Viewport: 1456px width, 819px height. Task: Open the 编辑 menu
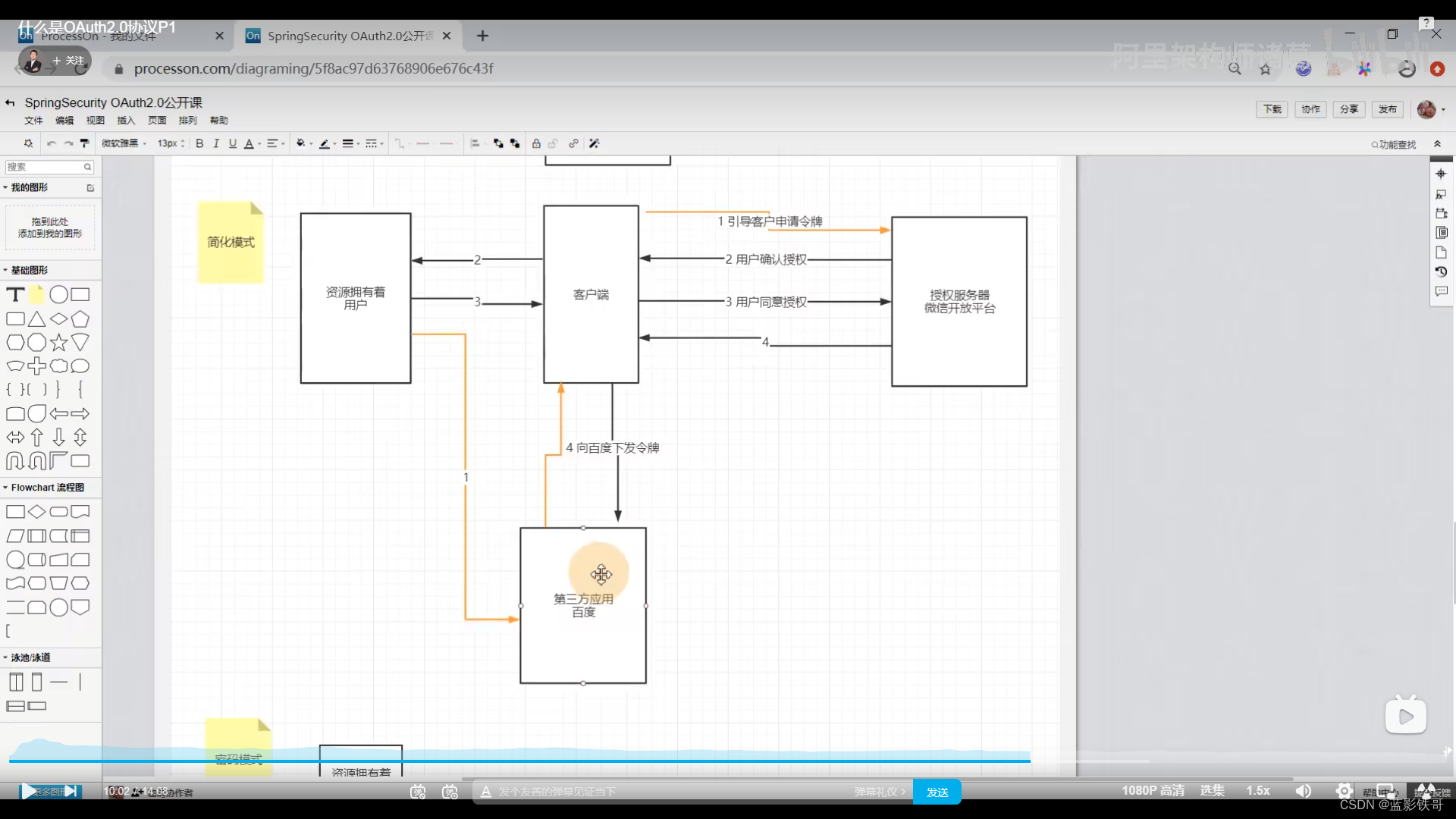tap(64, 121)
